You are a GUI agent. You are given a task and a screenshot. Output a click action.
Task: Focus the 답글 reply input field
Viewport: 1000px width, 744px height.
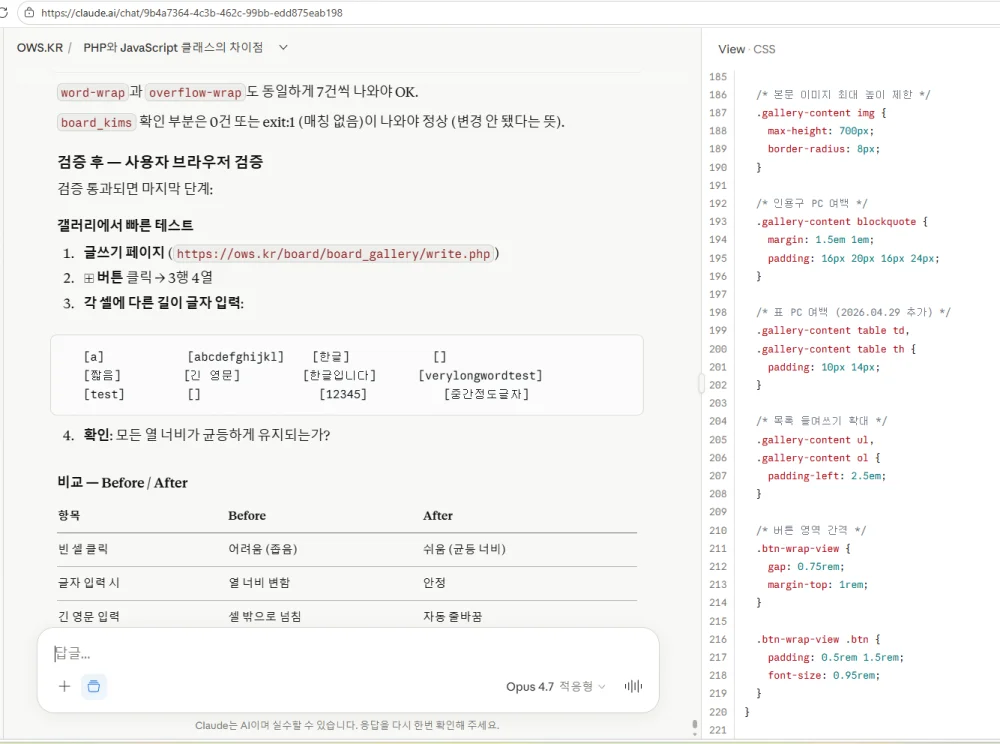[x=348, y=653]
